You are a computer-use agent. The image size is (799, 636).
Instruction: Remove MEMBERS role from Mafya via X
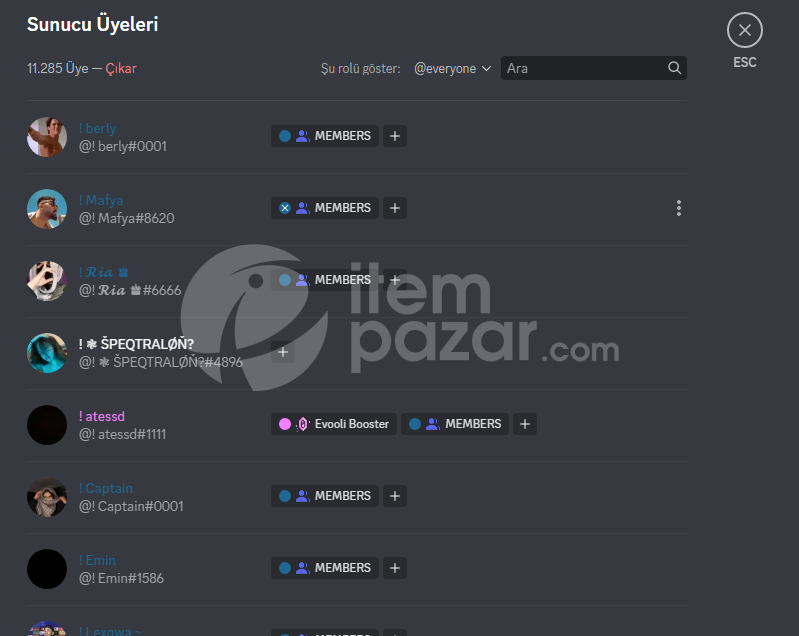tap(285, 208)
